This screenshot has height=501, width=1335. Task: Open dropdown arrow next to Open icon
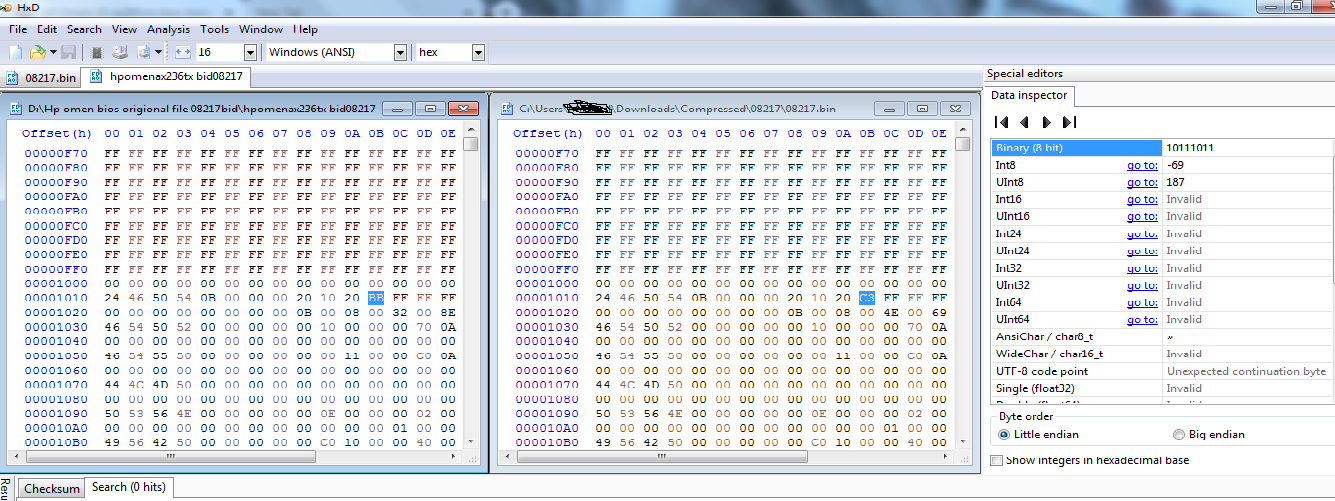[53, 52]
